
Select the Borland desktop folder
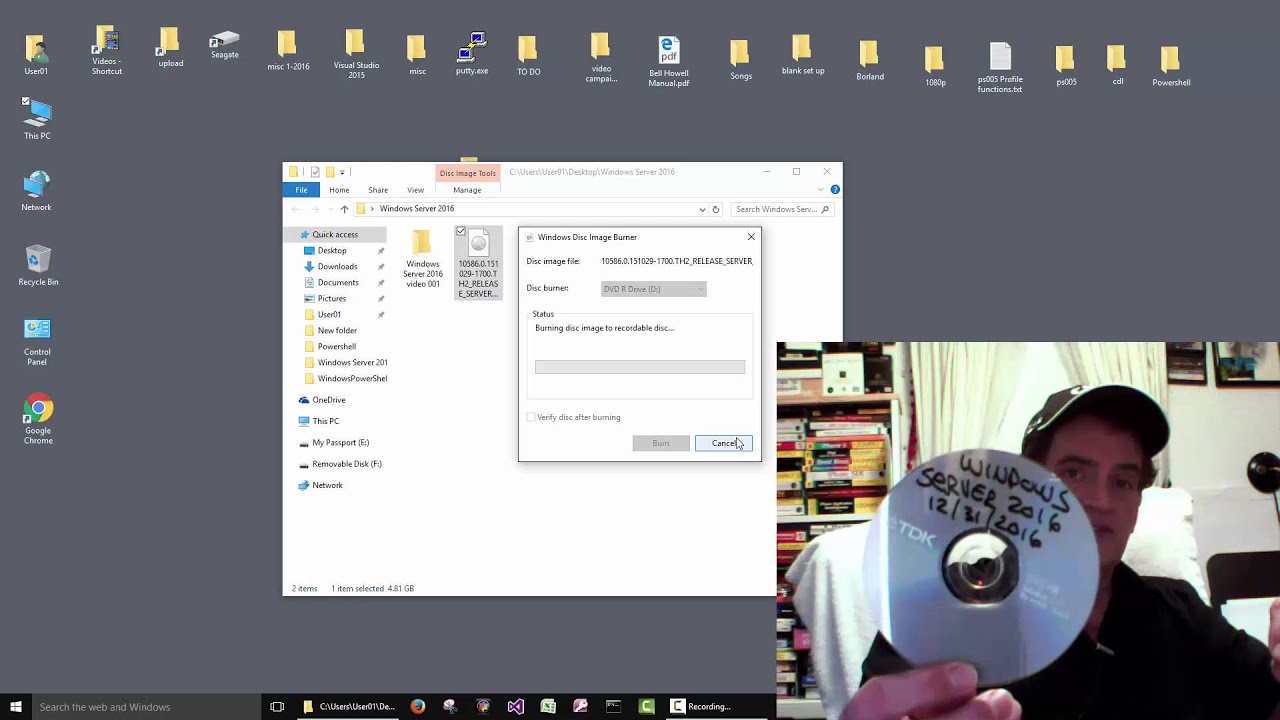869,61
